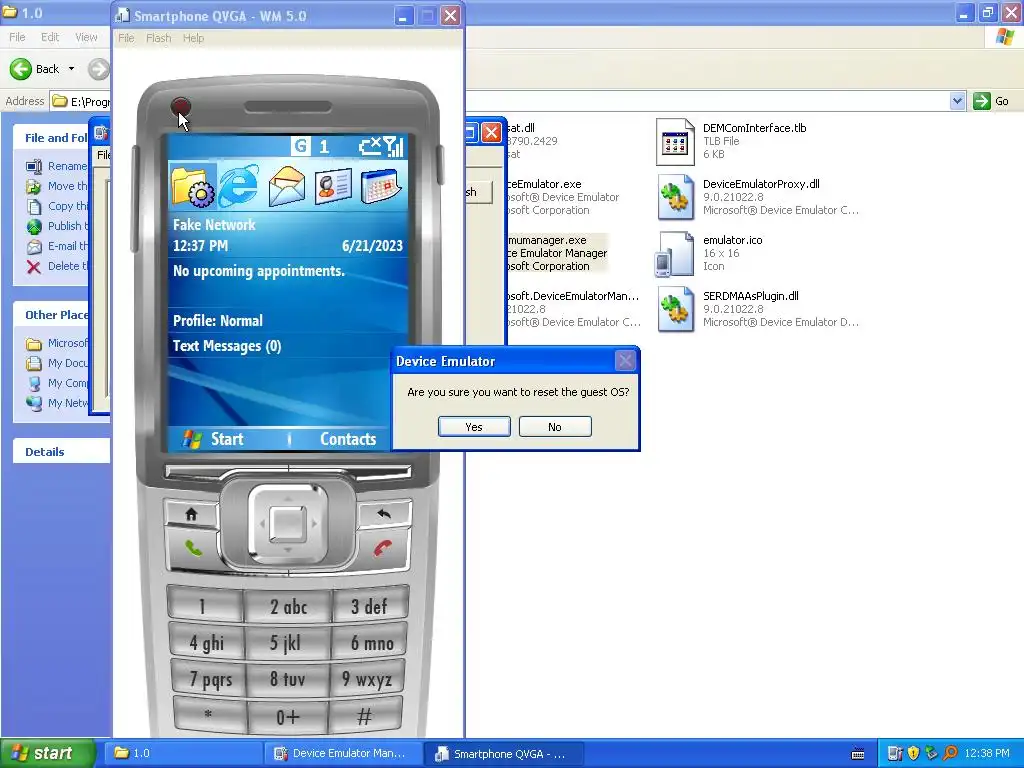Click the Go button
The image size is (1024, 768).
click(991, 101)
